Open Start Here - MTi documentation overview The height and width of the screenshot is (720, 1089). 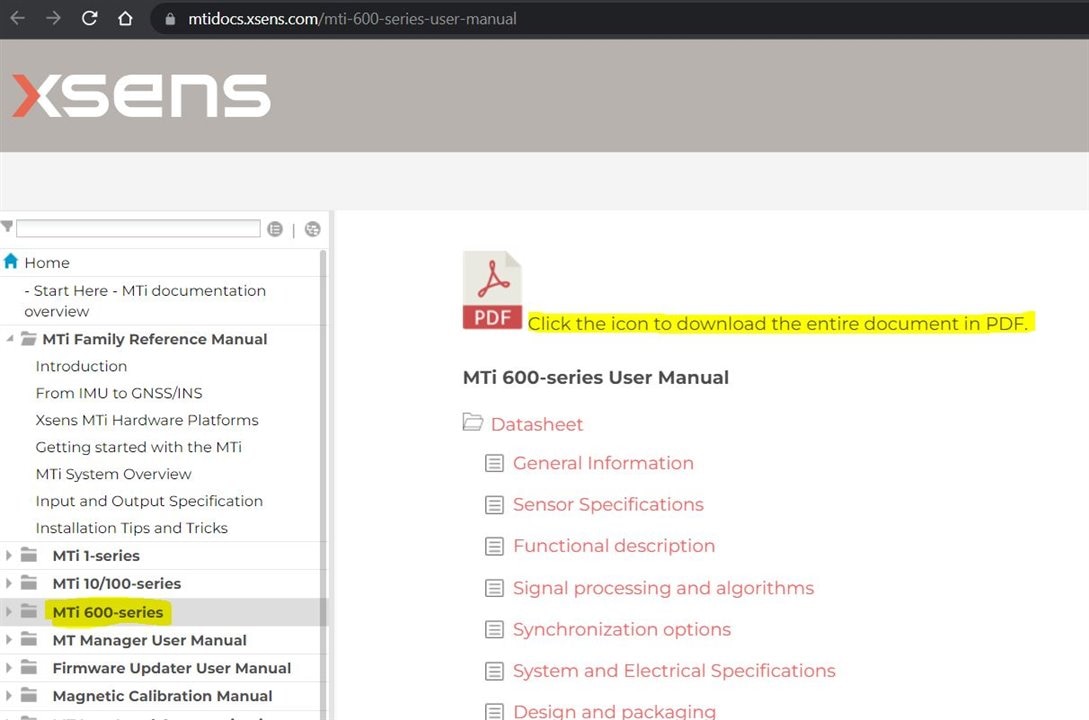145,301
